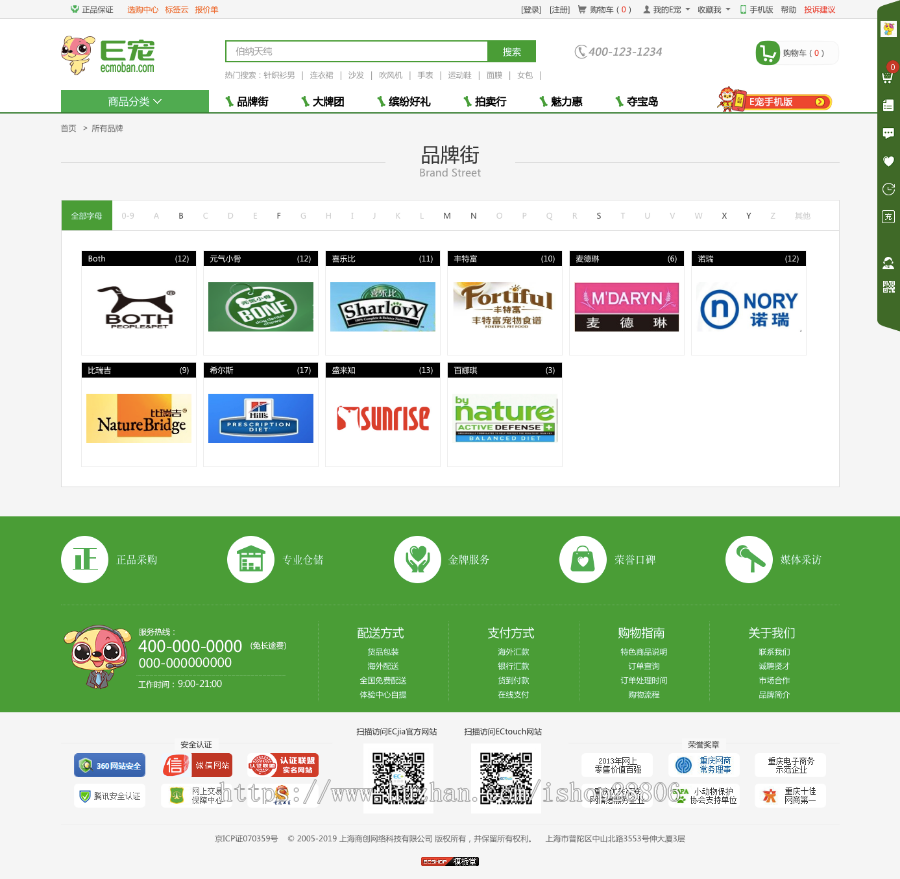Click the customer service mascot in footer
This screenshot has height=879, width=900.
click(x=97, y=657)
